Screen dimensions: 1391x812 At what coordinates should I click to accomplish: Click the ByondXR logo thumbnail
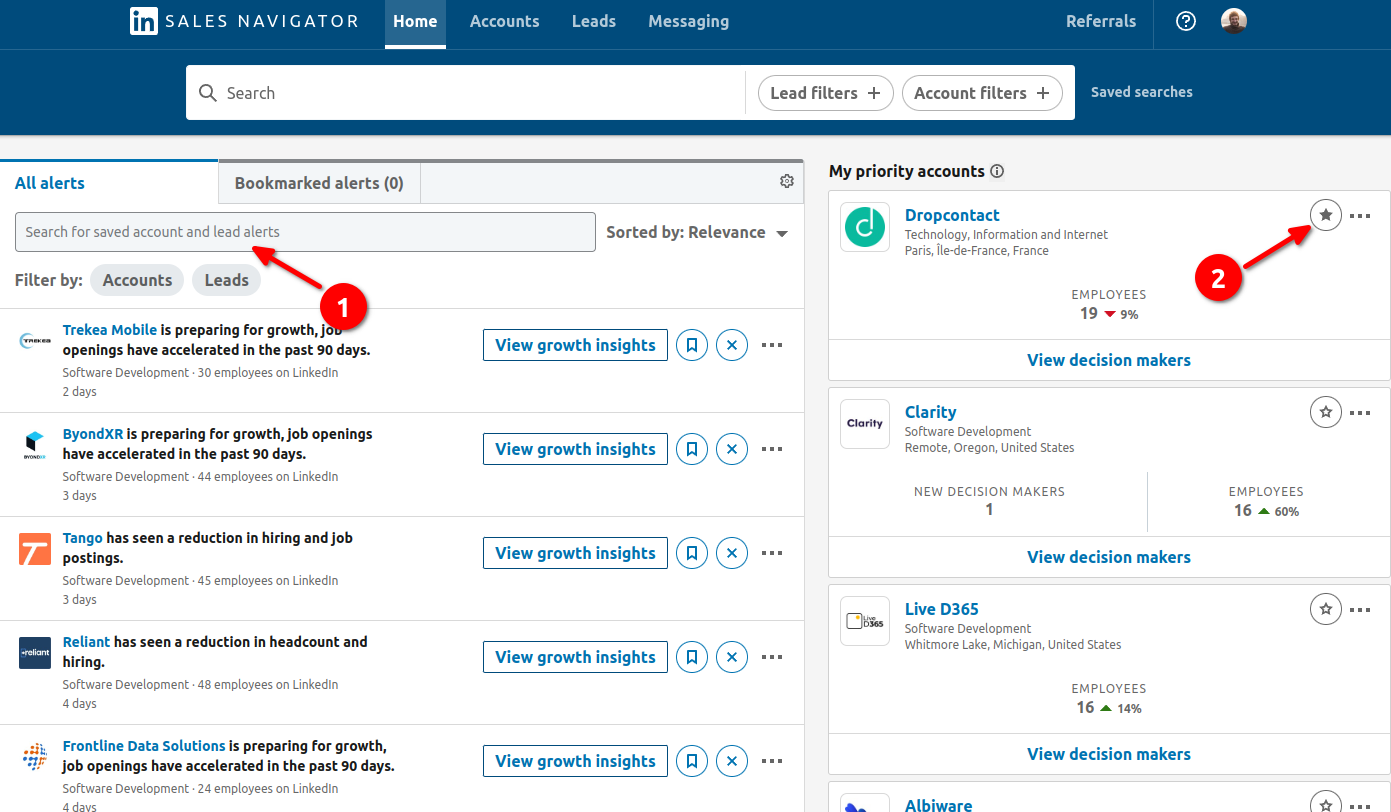(35, 445)
